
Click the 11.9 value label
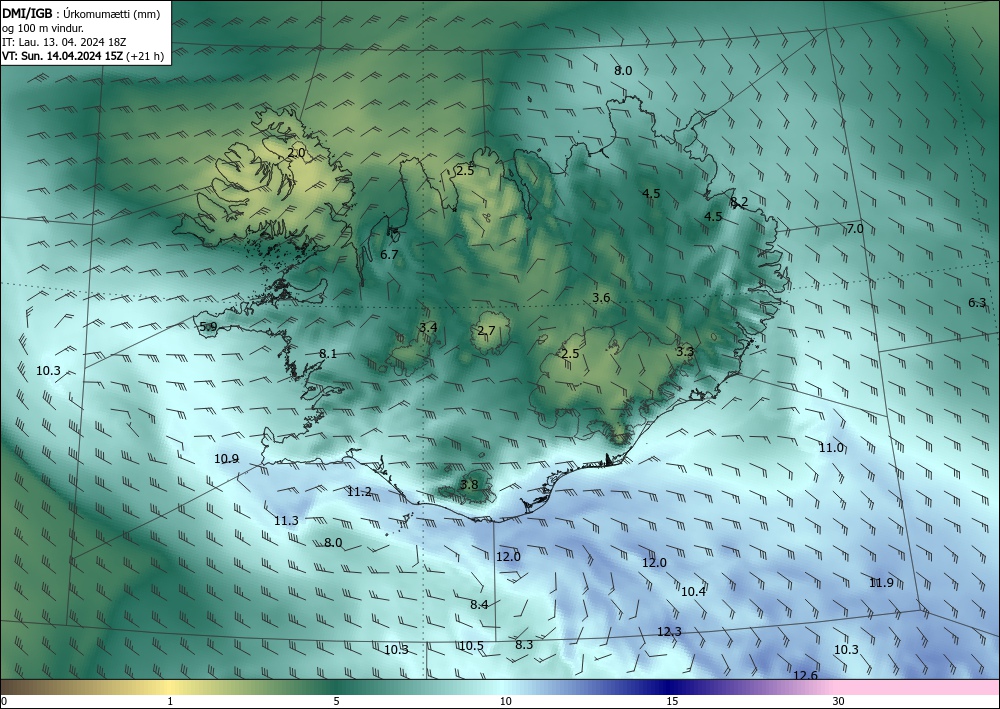881,582
